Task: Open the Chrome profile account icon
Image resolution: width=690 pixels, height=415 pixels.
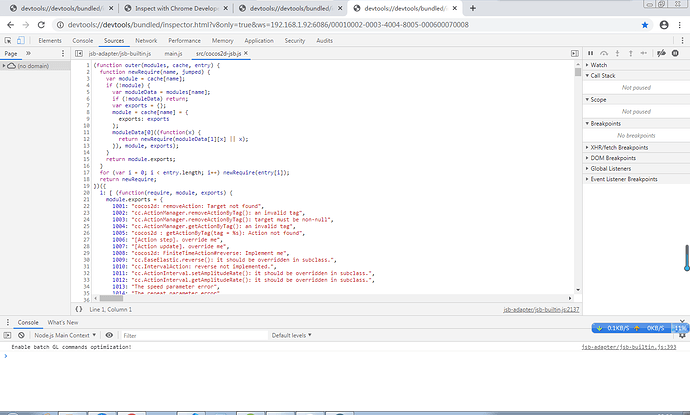Action: pyautogui.click(x=664, y=25)
